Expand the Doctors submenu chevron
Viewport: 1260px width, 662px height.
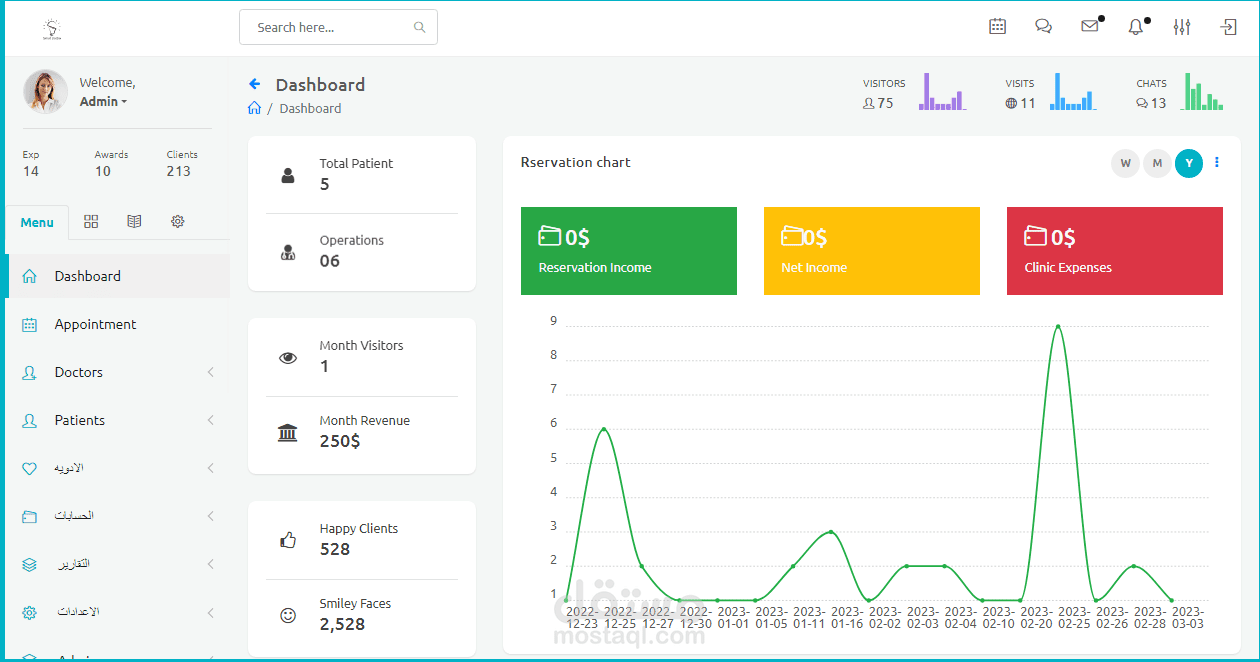(211, 372)
